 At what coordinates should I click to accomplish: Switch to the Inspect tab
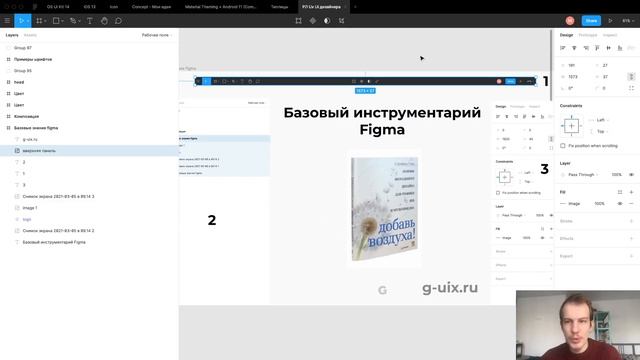click(610, 35)
